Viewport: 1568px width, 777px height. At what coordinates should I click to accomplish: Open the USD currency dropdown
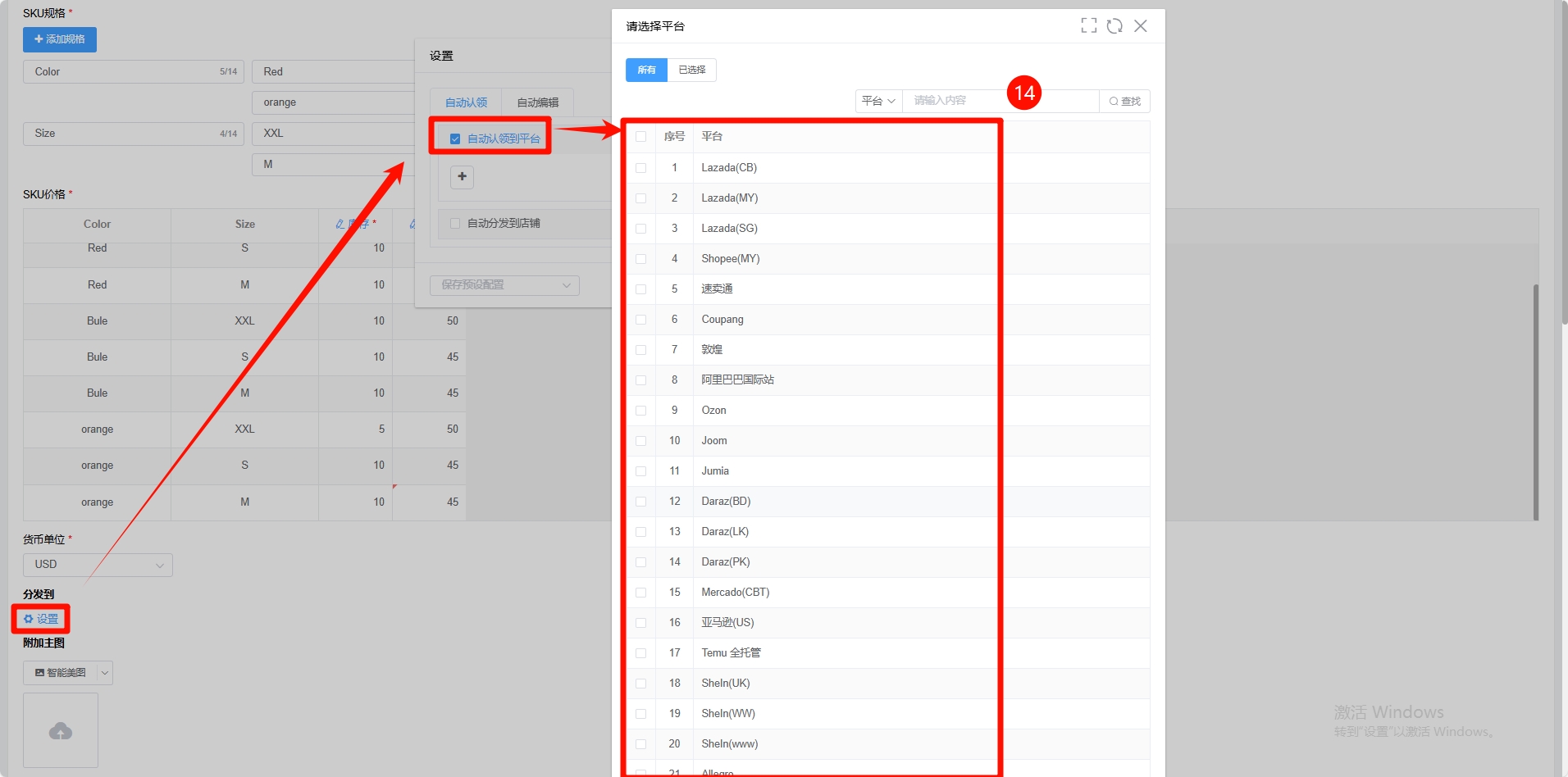pos(98,565)
